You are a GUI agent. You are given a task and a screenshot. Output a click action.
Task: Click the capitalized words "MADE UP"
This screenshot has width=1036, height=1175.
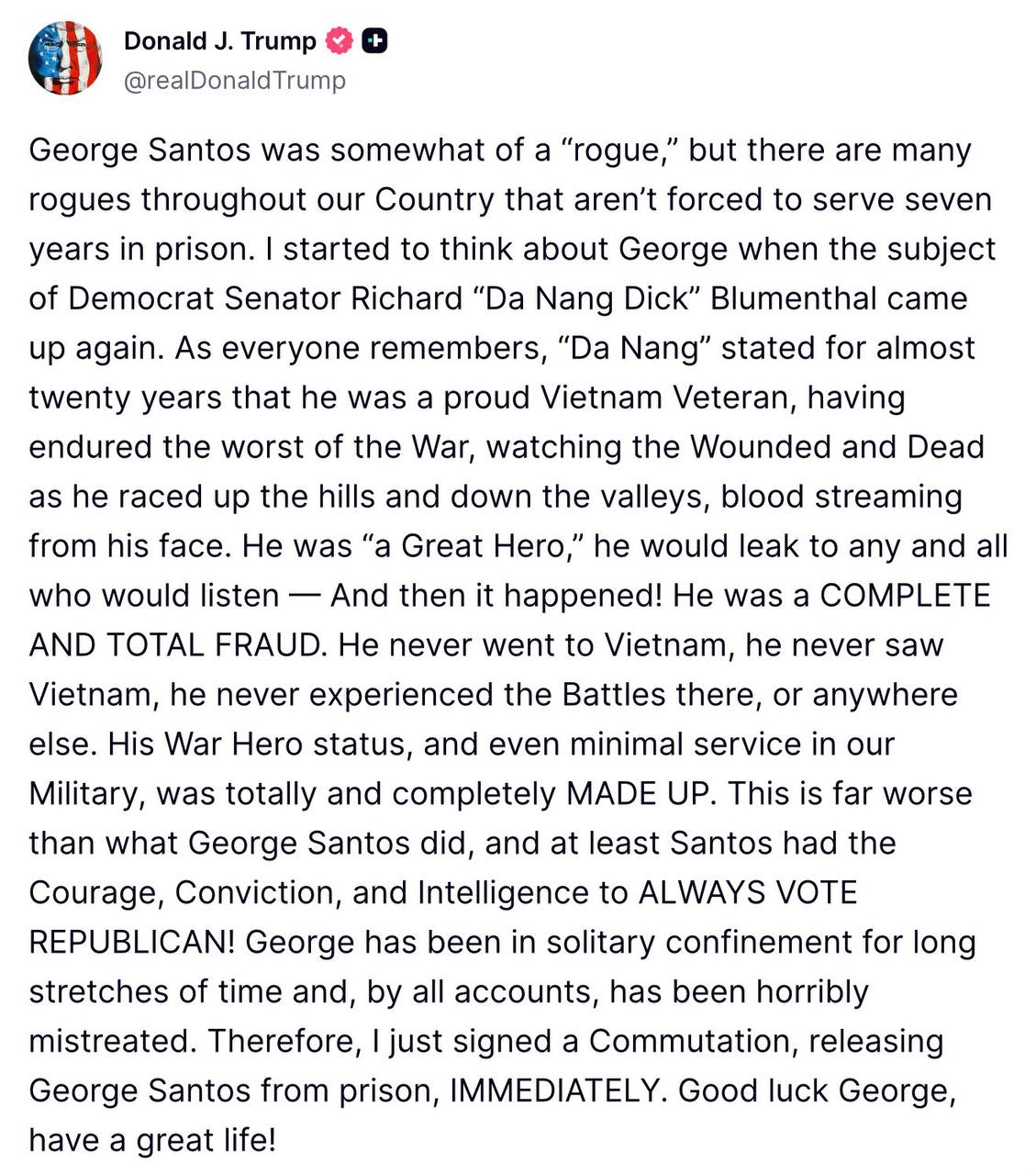(x=639, y=794)
